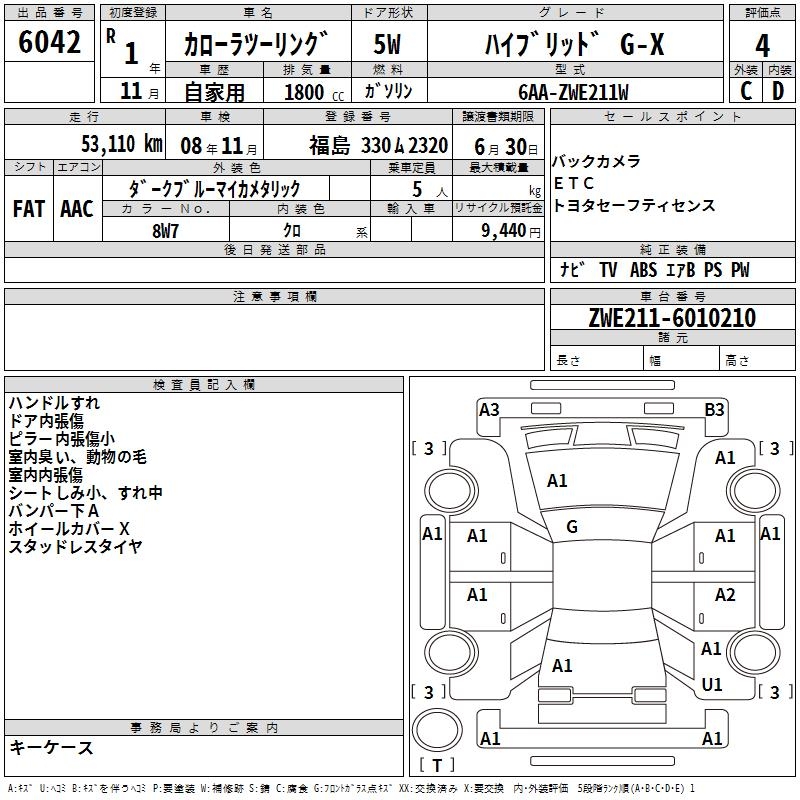The height and width of the screenshot is (800, 800).
Task: Click the interior grade D cell
Action: click(x=778, y=90)
